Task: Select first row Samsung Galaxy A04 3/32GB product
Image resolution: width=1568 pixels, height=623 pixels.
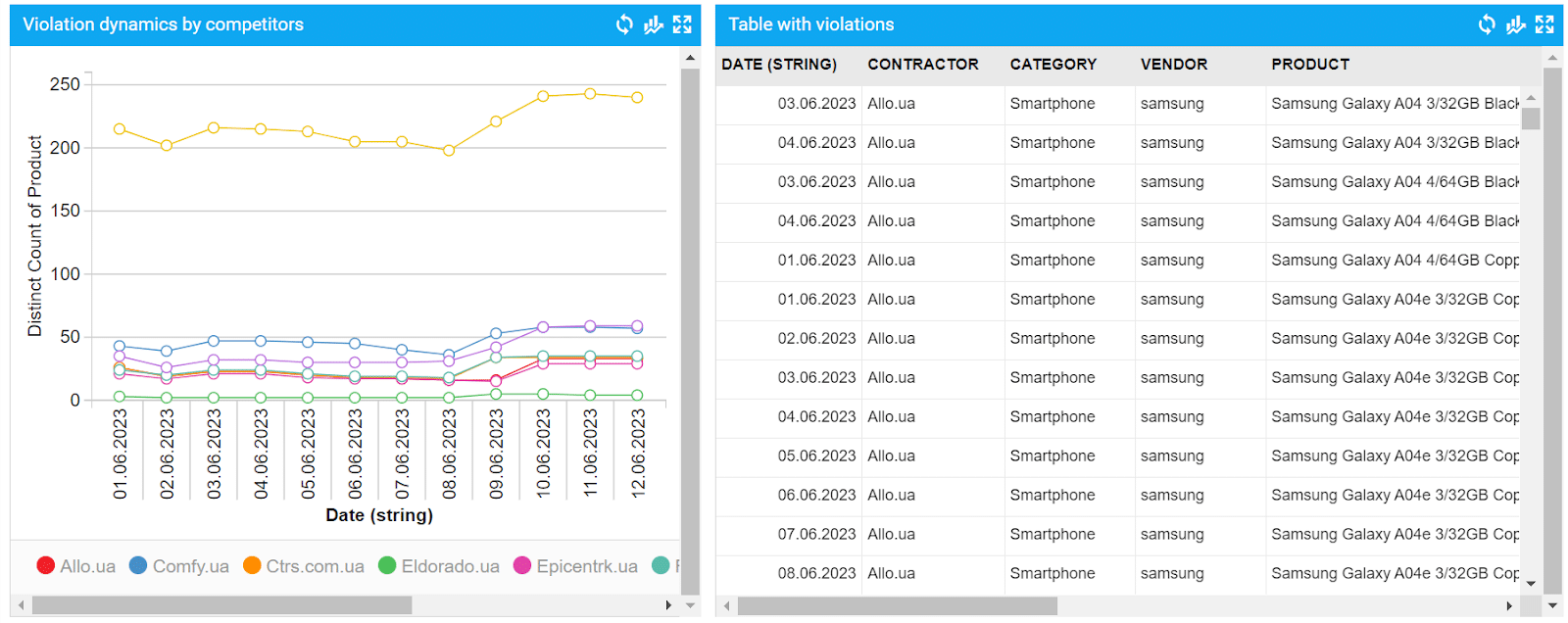Action: pos(1394,104)
